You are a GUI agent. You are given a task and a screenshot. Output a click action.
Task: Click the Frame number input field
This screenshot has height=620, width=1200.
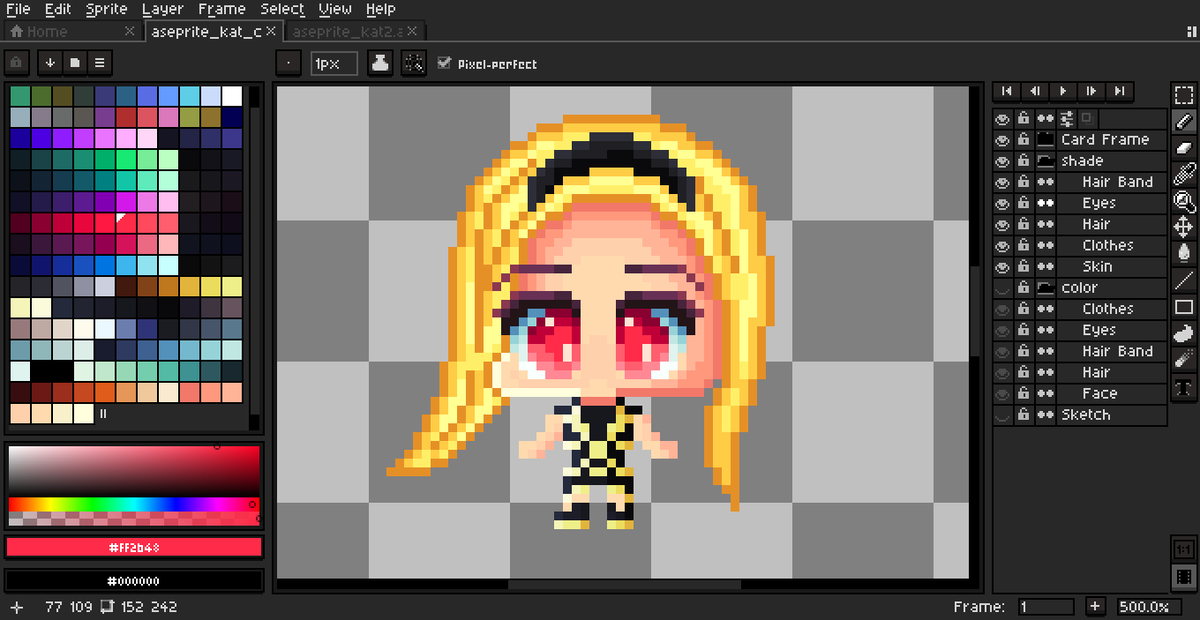pyautogui.click(x=1046, y=607)
